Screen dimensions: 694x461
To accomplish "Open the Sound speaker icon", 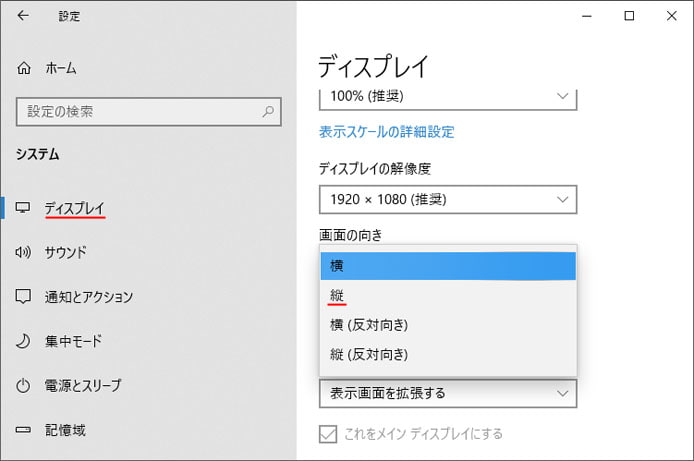I will point(23,252).
